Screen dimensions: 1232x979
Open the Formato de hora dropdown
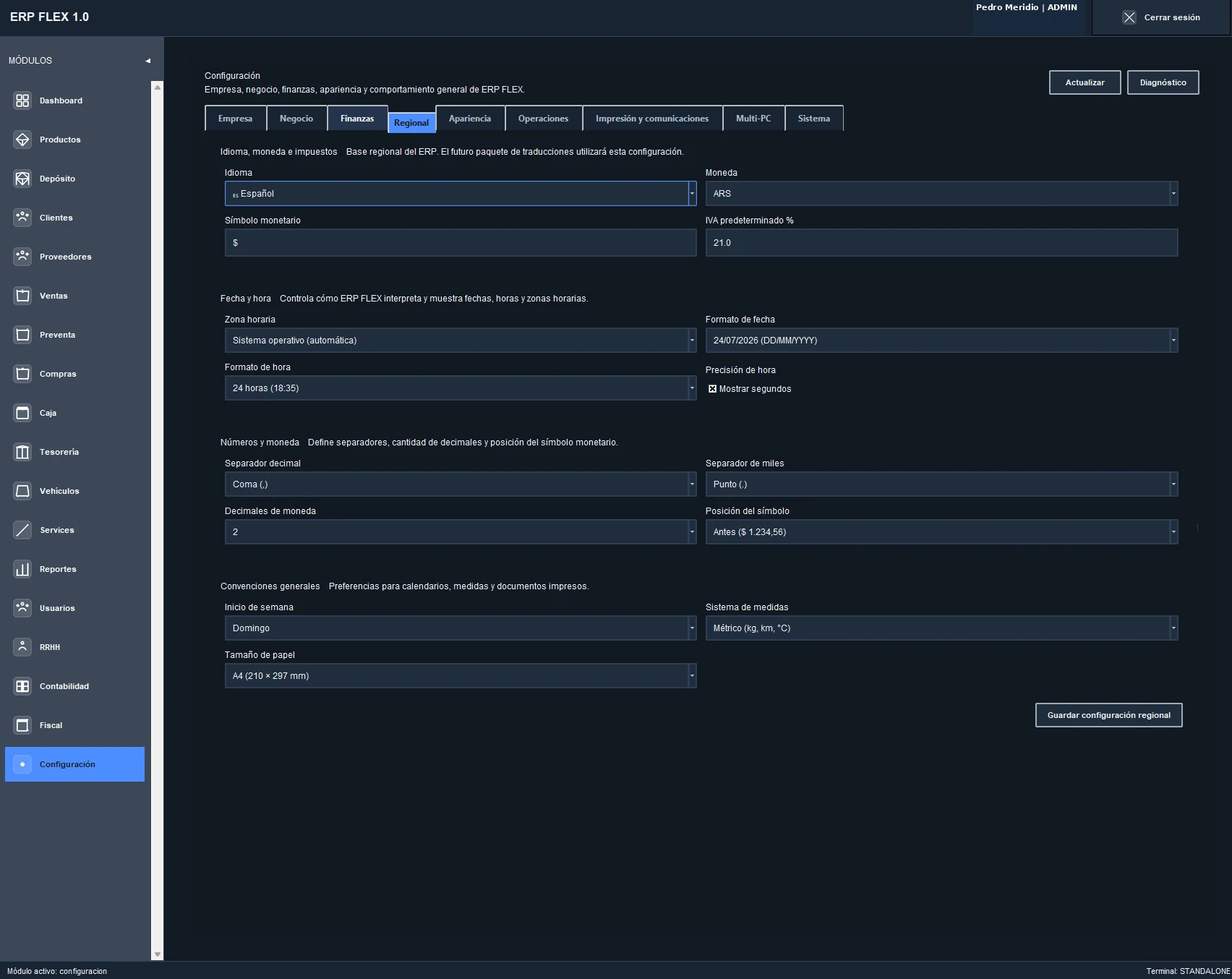(x=461, y=388)
